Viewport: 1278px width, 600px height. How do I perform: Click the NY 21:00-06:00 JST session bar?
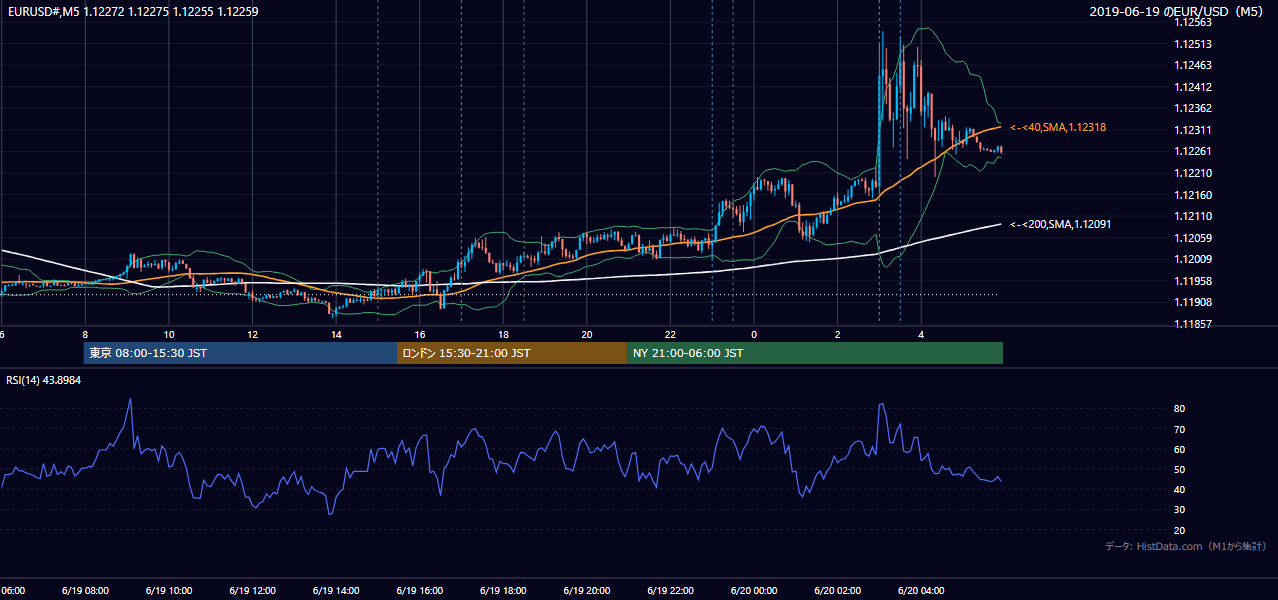[815, 353]
